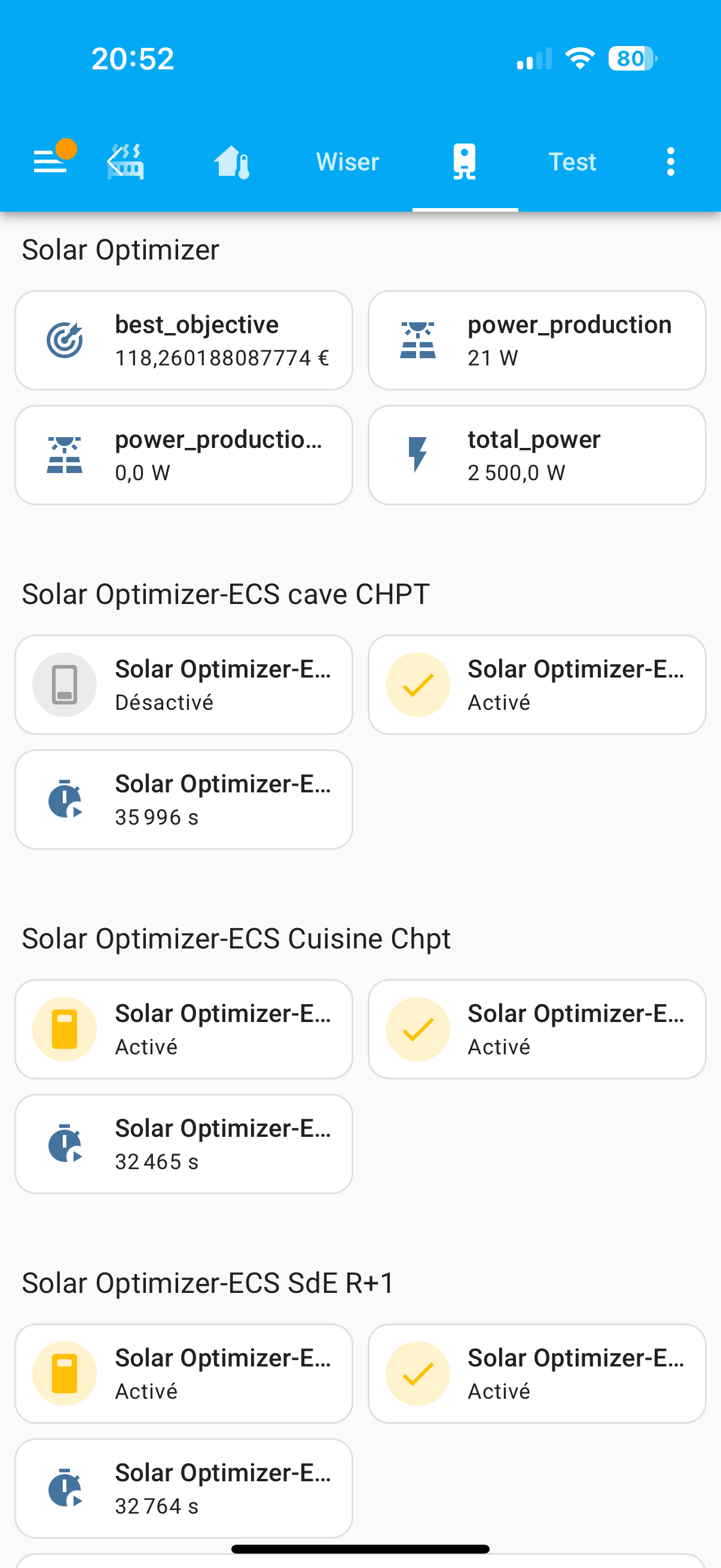The height and width of the screenshot is (1568, 721).
Task: Toggle the ECS cave CHPT Désactivé switch
Action: pos(65,685)
